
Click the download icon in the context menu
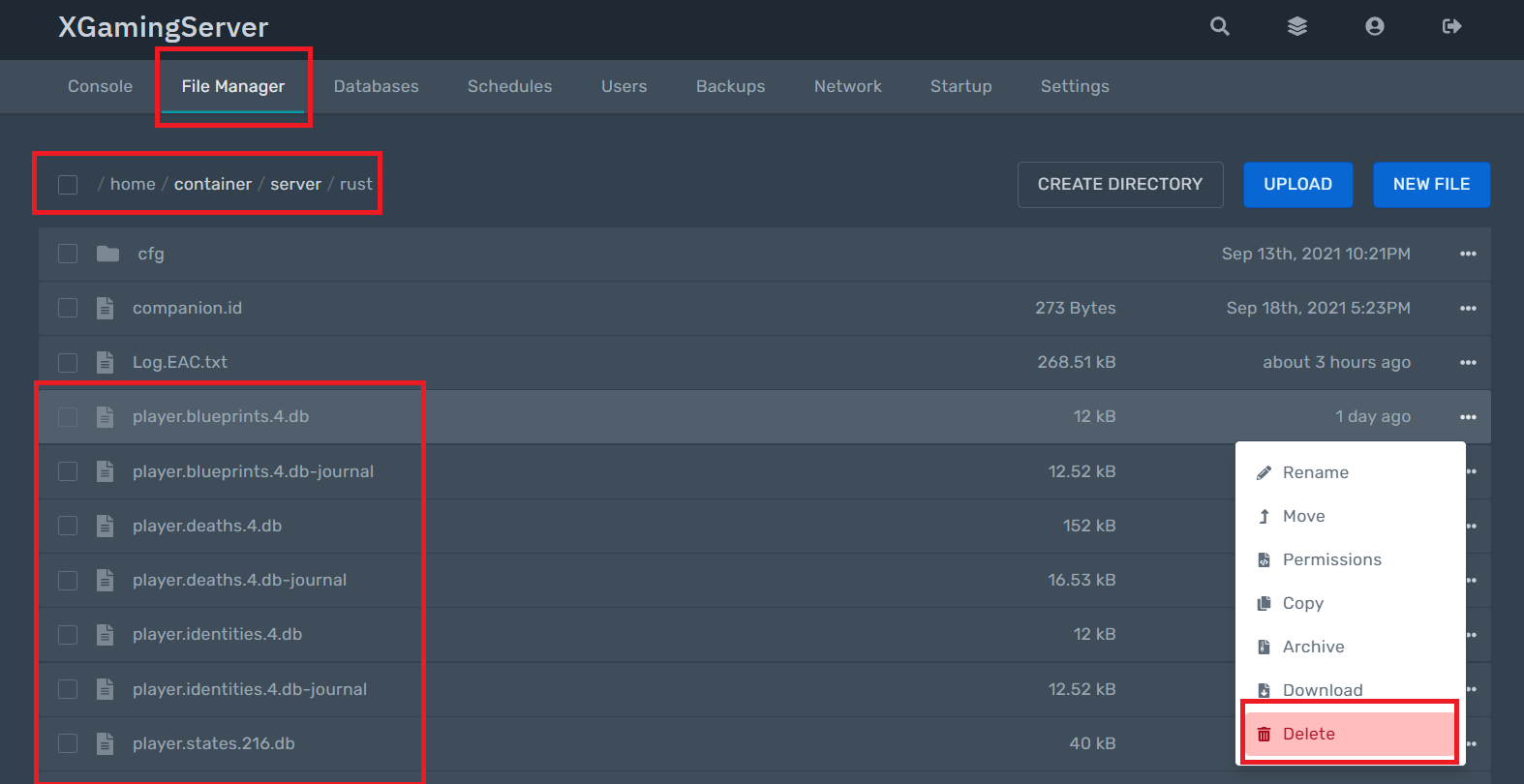[x=1264, y=690]
